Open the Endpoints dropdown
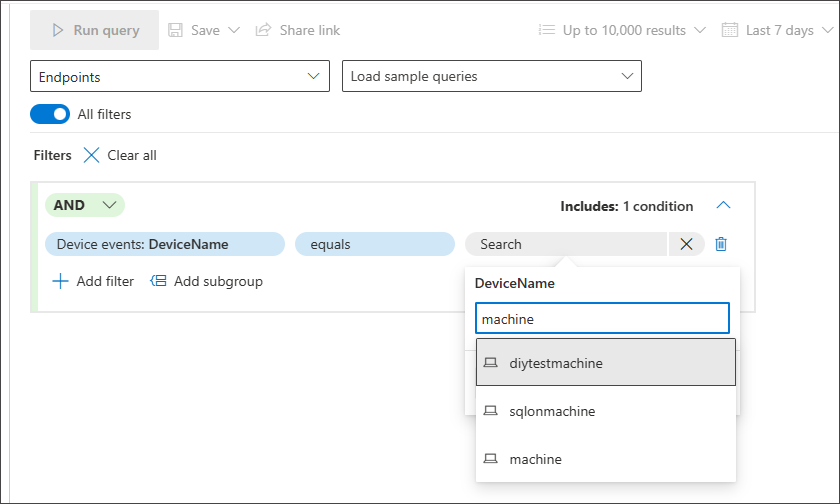Image resolution: width=840 pixels, height=504 pixels. click(x=180, y=76)
